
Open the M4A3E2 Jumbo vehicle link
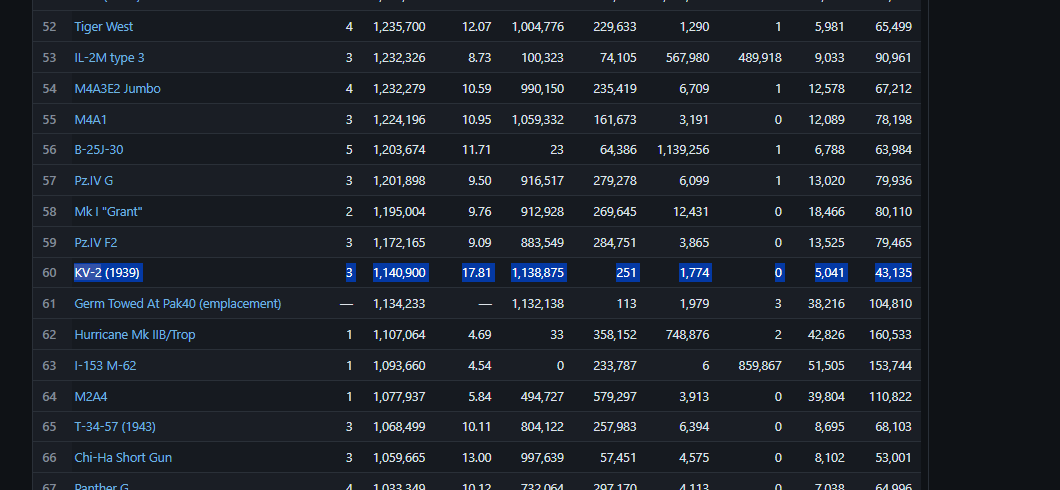pos(118,89)
